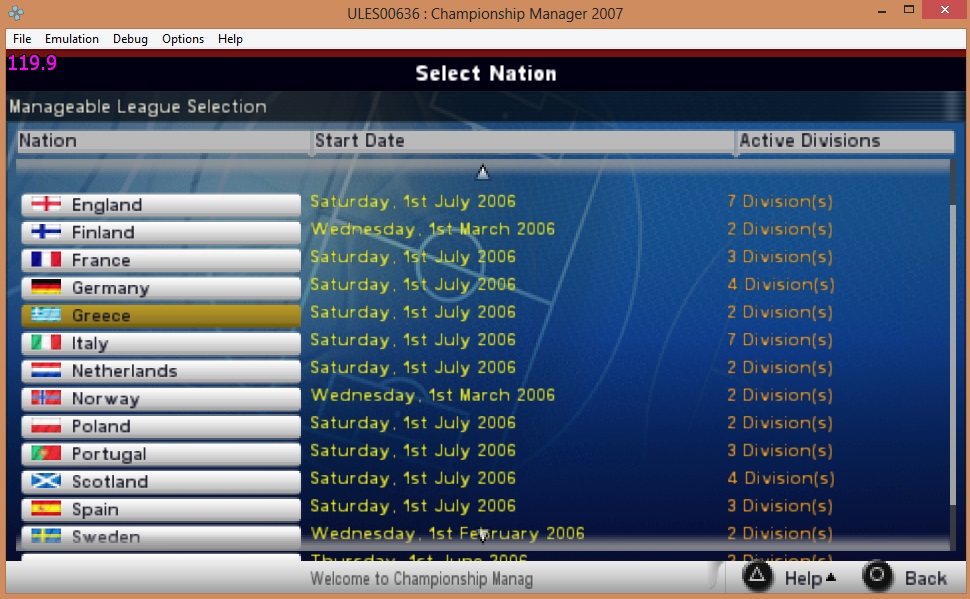
Task: Click the Germany flag icon
Action: [x=46, y=288]
